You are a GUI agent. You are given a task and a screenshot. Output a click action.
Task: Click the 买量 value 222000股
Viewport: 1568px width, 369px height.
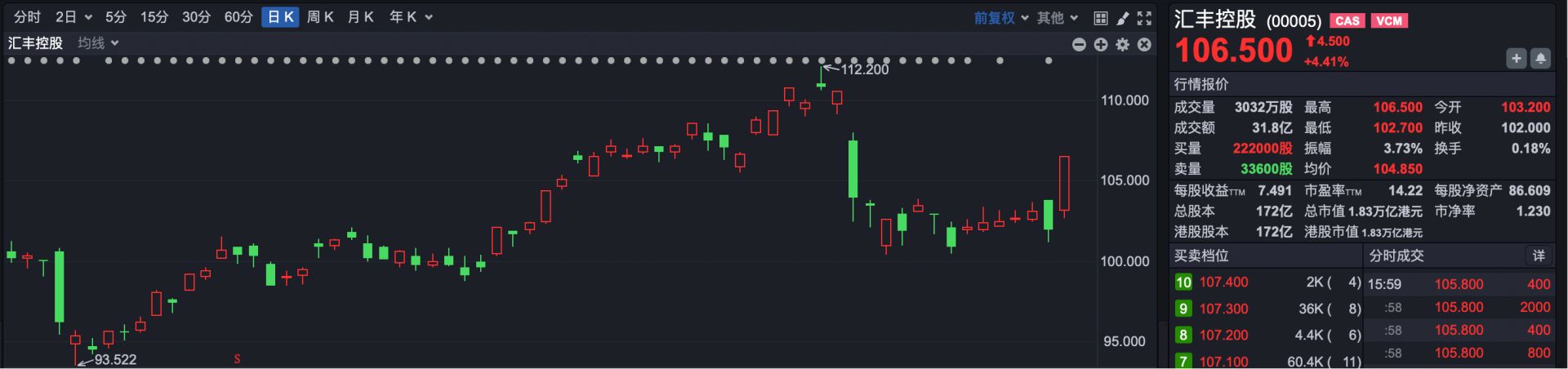(1263, 149)
